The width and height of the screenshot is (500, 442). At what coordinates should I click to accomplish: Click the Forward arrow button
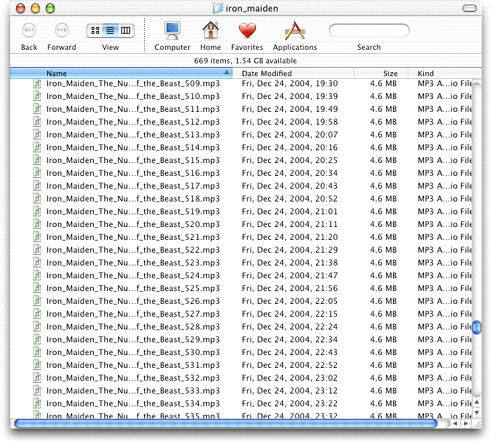point(62,31)
